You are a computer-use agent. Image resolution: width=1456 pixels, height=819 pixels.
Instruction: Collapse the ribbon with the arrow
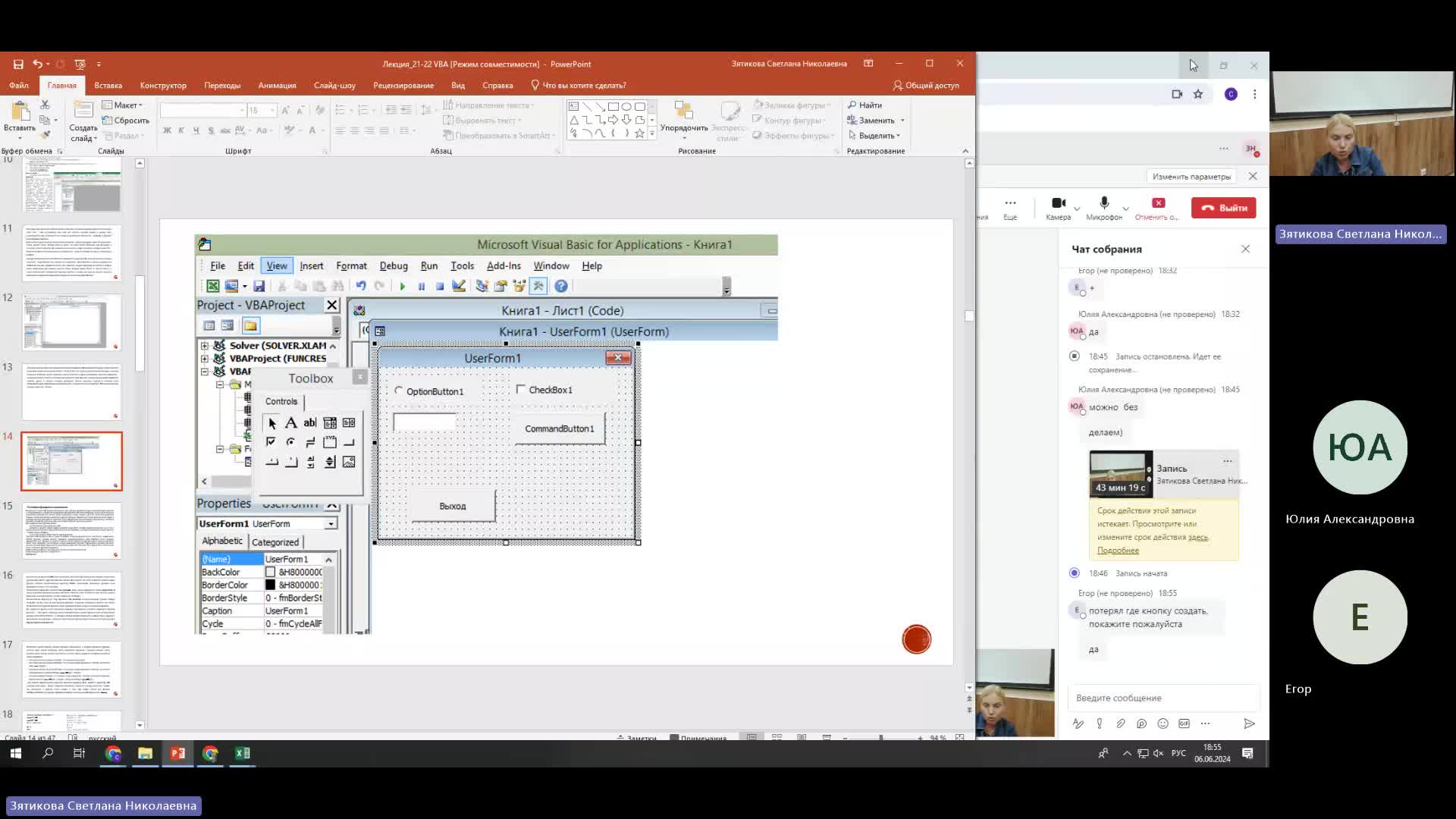965,151
